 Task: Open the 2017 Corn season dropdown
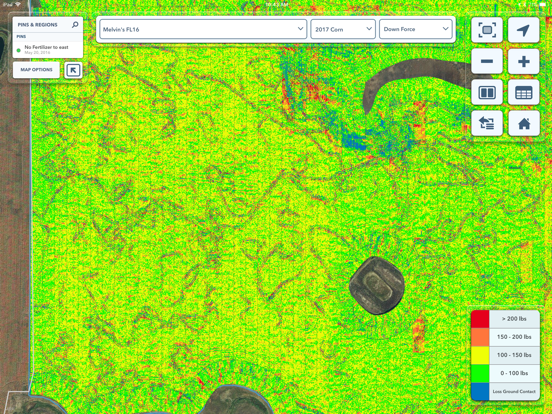pos(343,29)
